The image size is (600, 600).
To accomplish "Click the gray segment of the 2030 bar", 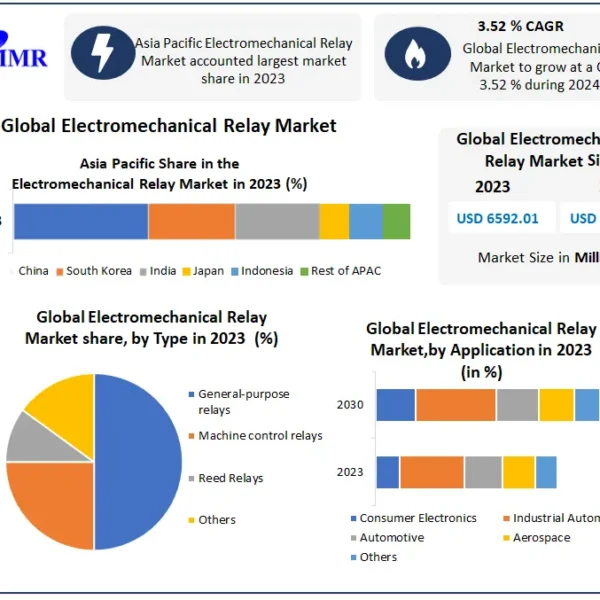I will click(x=517, y=405).
